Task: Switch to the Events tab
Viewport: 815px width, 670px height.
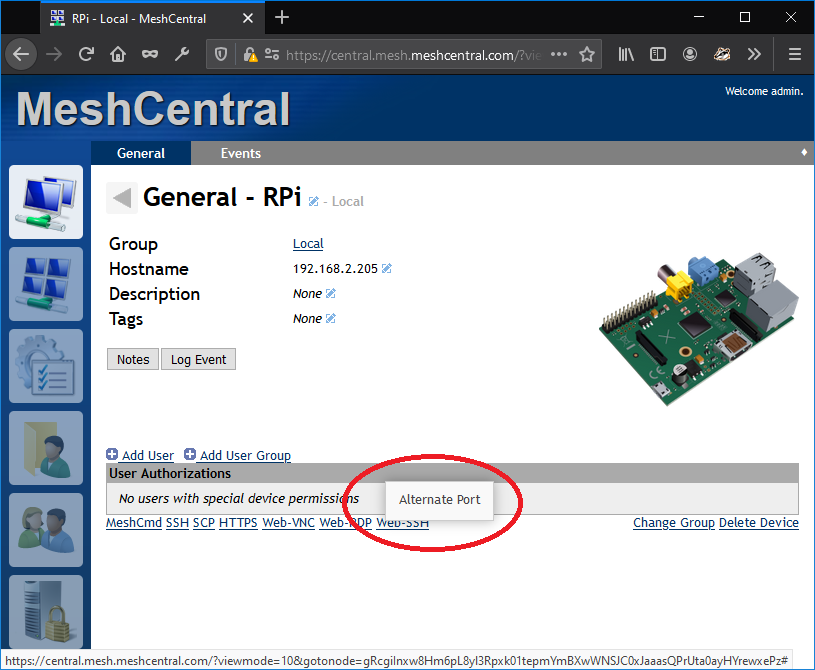Action: (x=240, y=153)
